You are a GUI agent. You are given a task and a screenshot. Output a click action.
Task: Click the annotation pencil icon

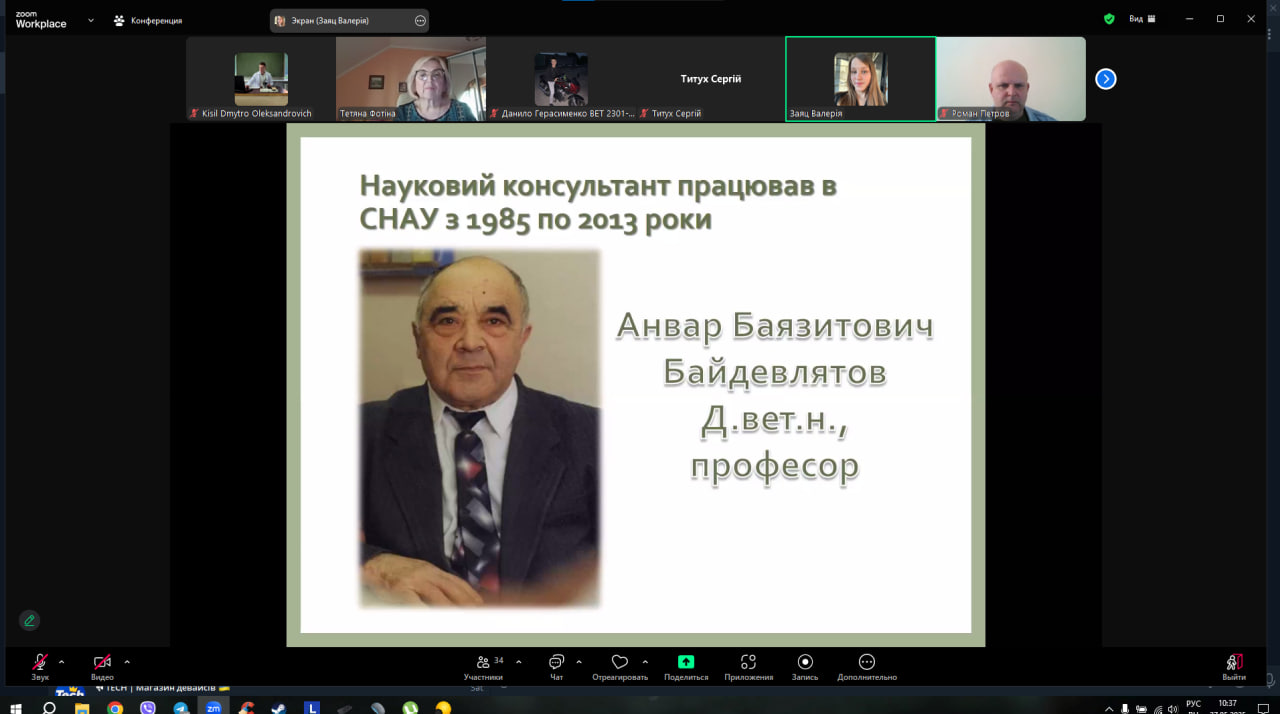coord(30,620)
